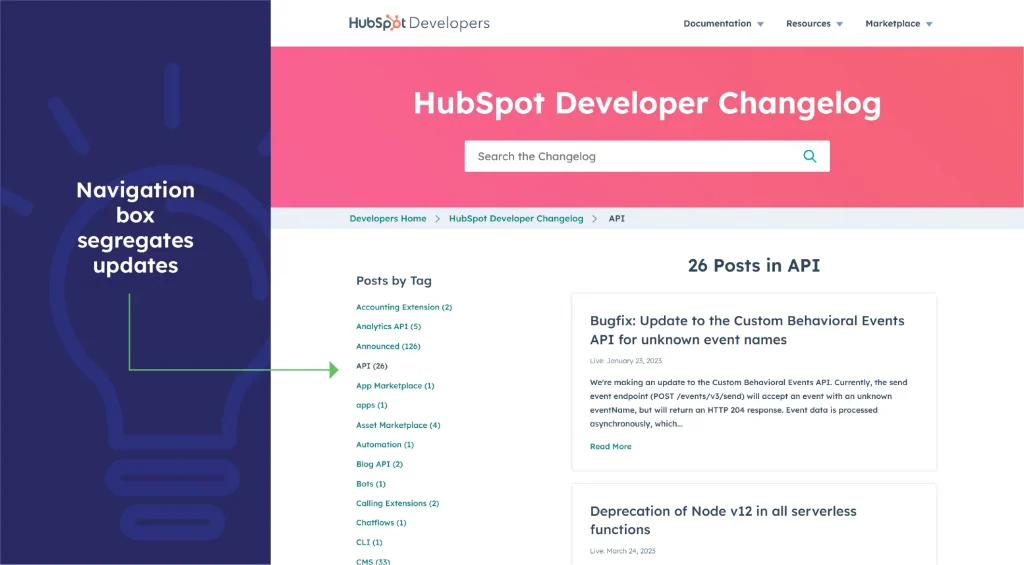The width and height of the screenshot is (1024, 565).
Task: Click the HubSpot Developer Changelog title
Action: (647, 103)
